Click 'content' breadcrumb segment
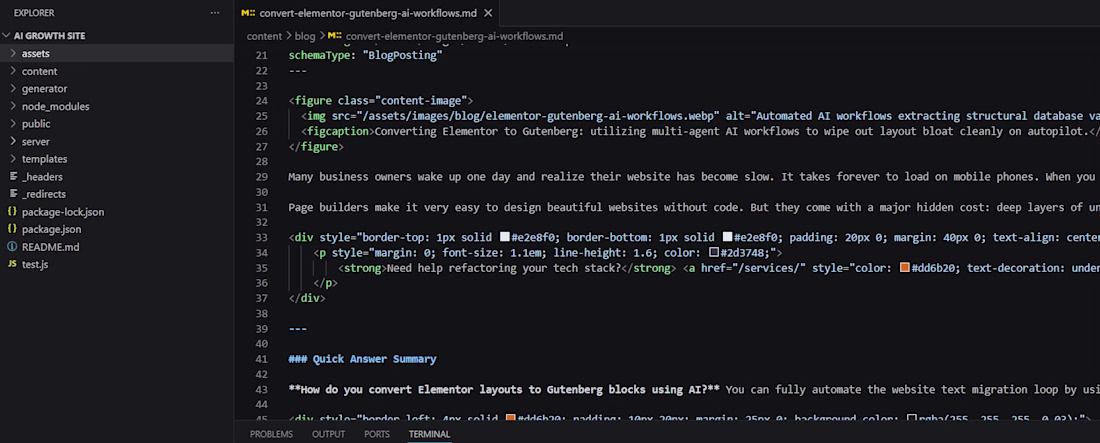 click(x=264, y=36)
